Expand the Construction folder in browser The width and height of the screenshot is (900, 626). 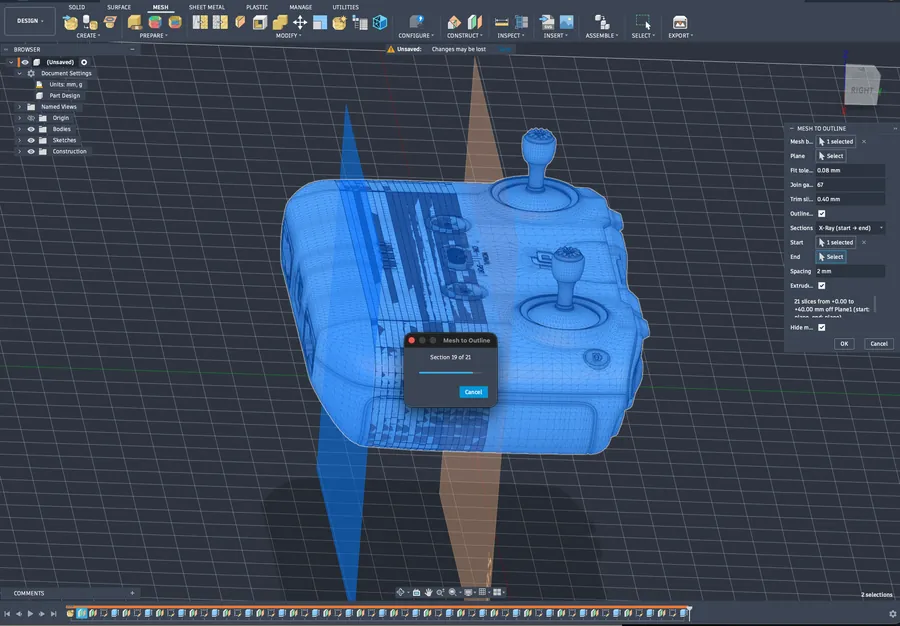[x=20, y=151]
